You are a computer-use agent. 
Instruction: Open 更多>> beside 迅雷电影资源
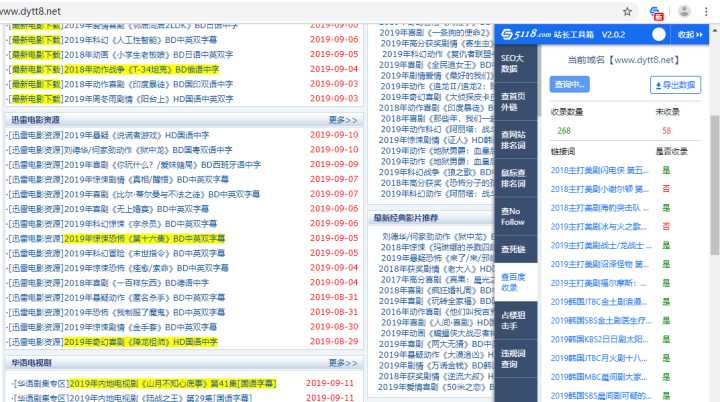pos(343,120)
